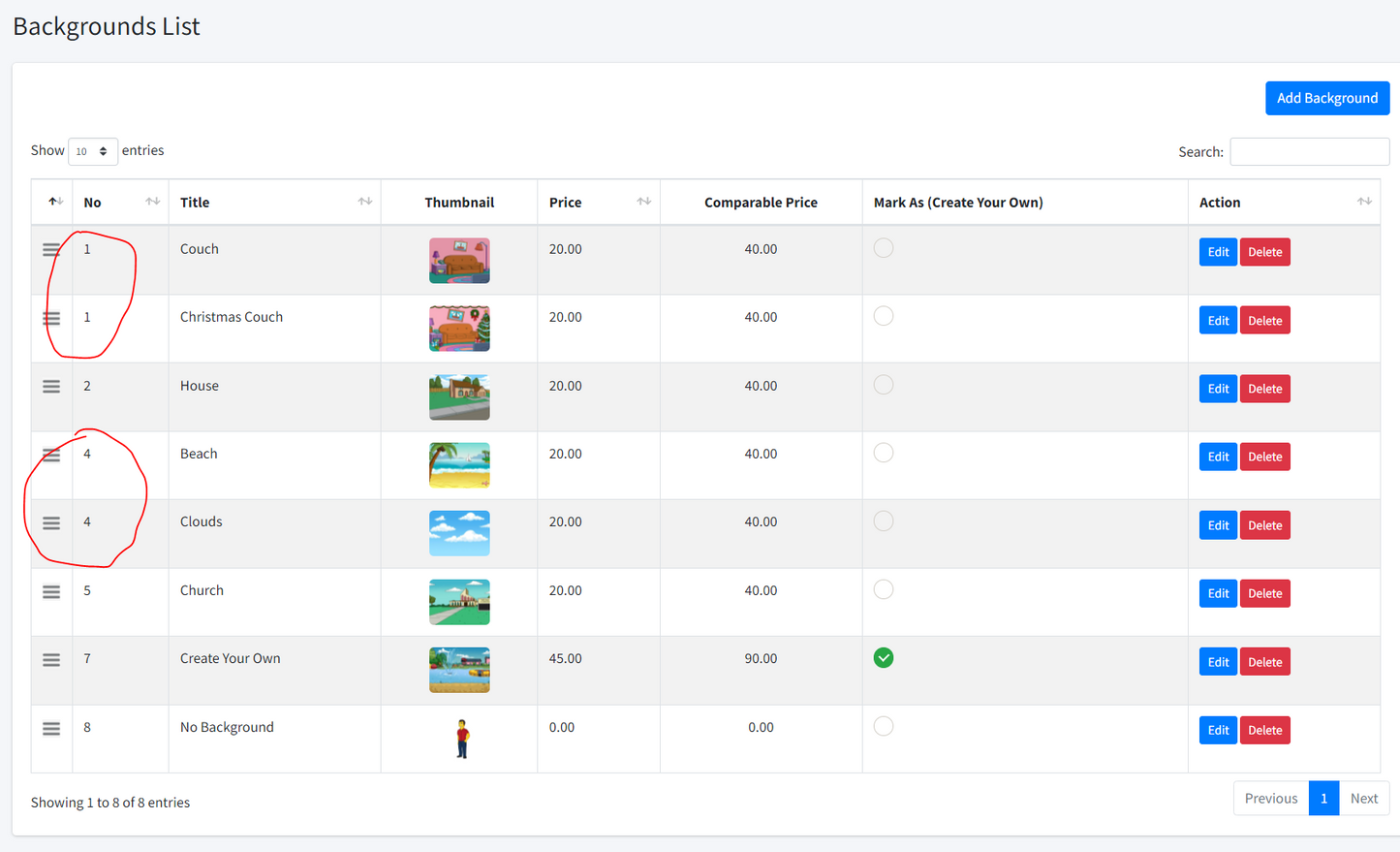The width and height of the screenshot is (1400, 852).
Task: Click the drag handle beside House
Action: coord(51,387)
